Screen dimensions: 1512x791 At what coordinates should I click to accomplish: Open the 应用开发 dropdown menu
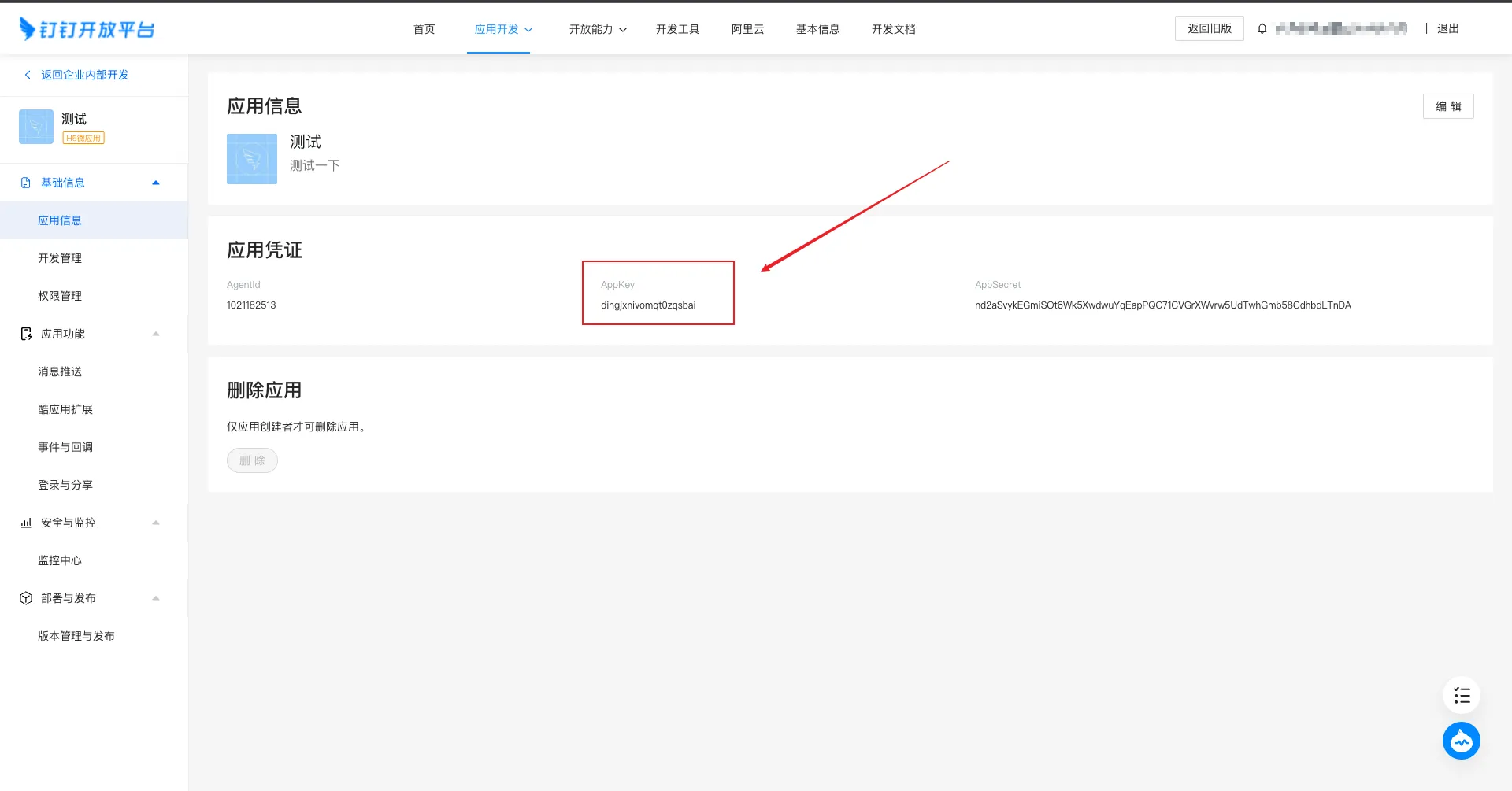[503, 29]
